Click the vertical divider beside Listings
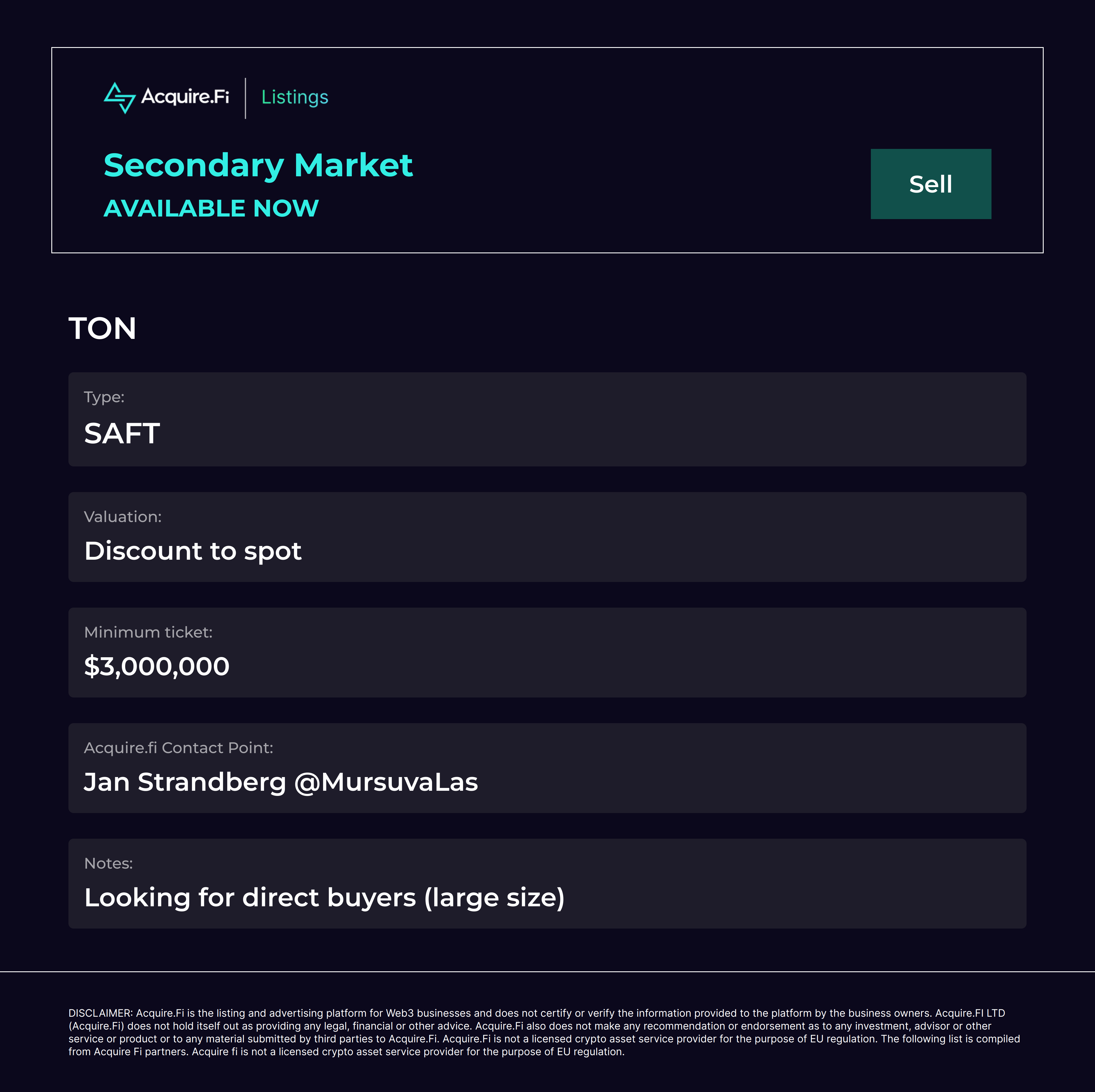The width and height of the screenshot is (1095, 1092). coord(246,98)
